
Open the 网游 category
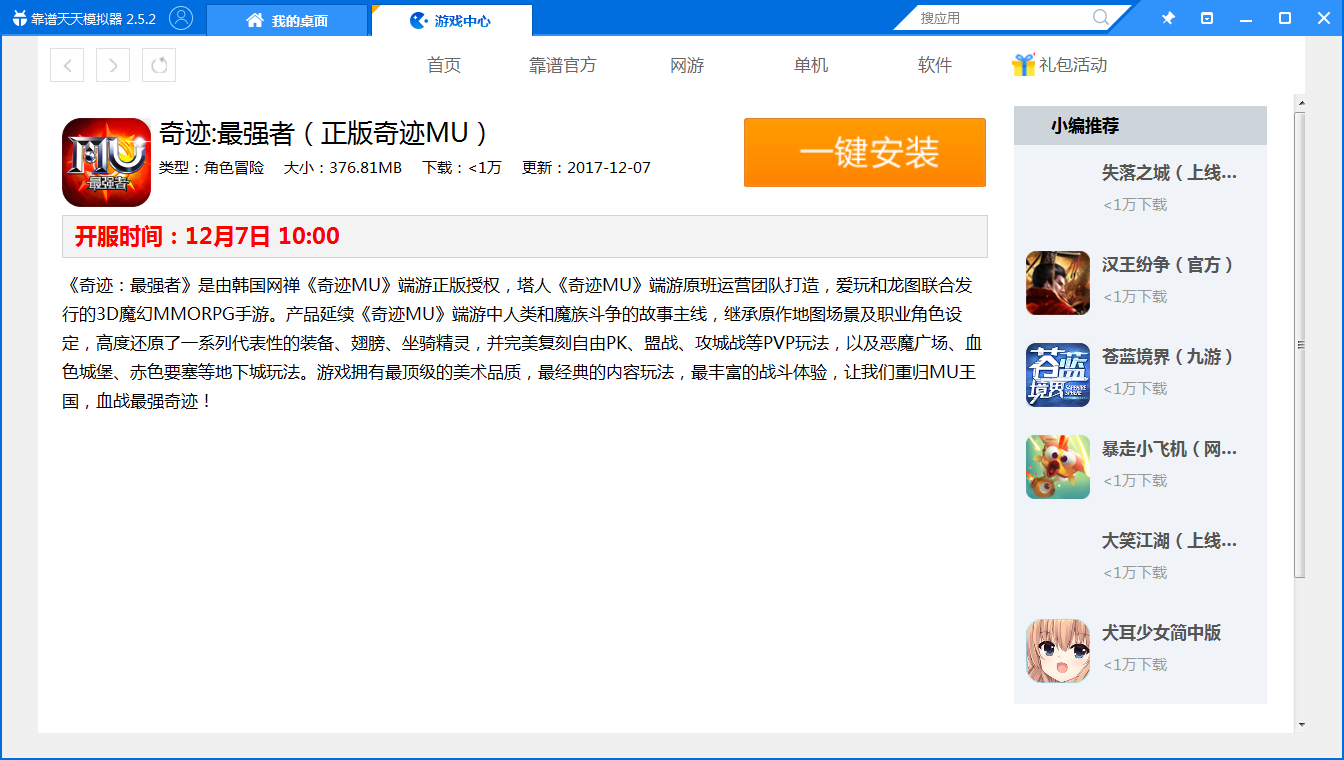(687, 65)
